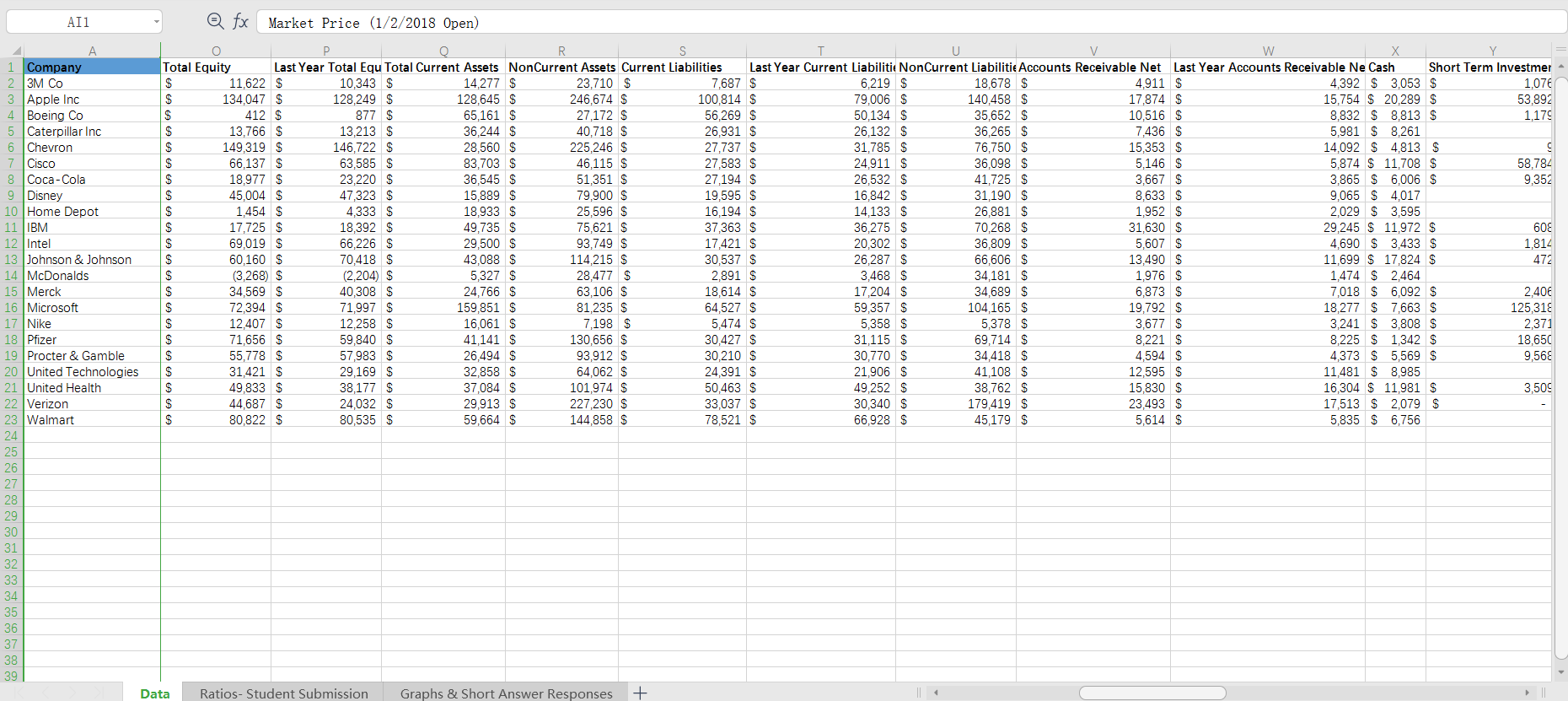Select the Cash header cell

[x=1395, y=67]
